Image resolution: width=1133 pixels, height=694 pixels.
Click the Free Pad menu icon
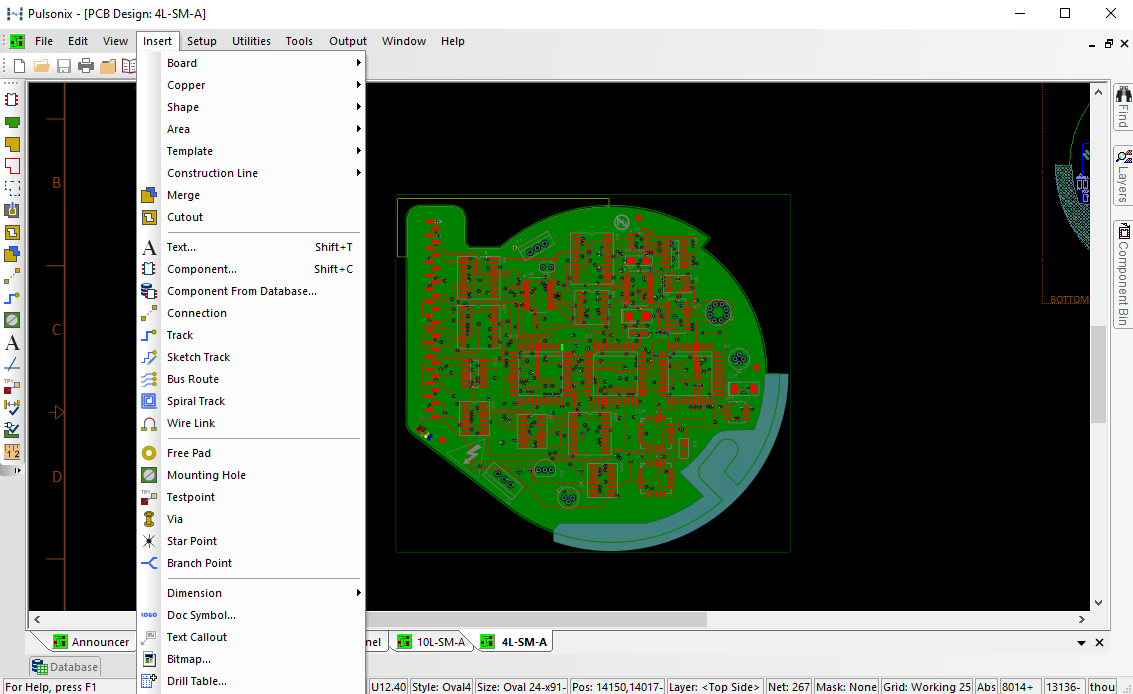(149, 453)
